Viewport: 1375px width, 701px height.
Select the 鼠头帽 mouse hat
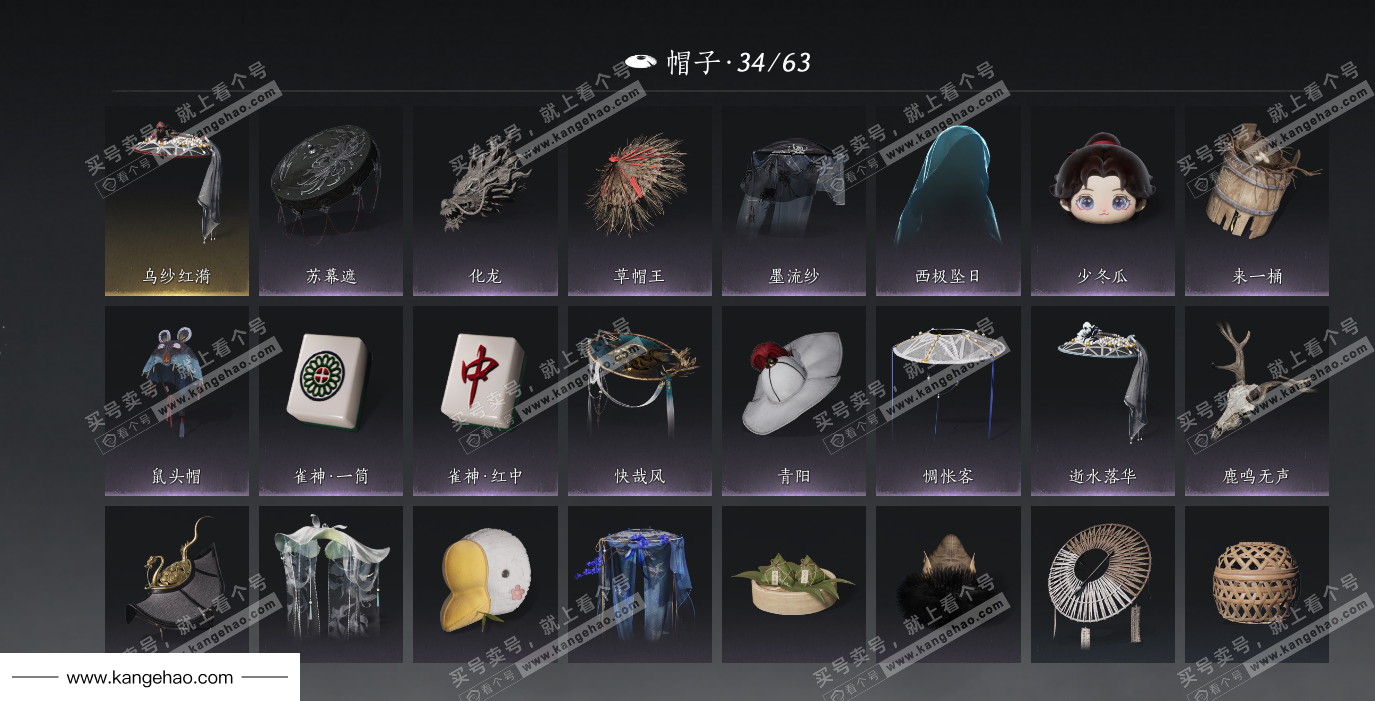tap(177, 401)
